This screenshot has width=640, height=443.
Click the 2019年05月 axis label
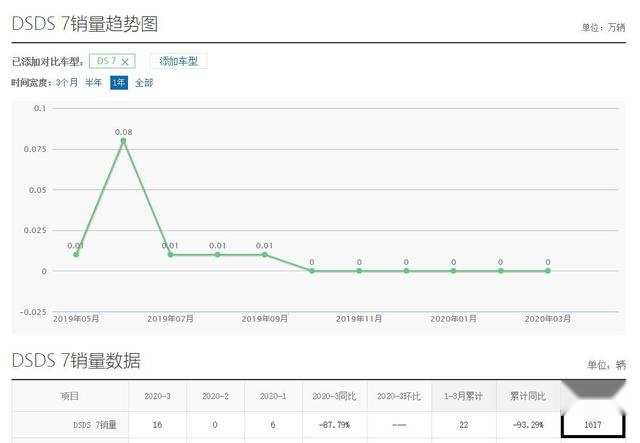point(76,318)
